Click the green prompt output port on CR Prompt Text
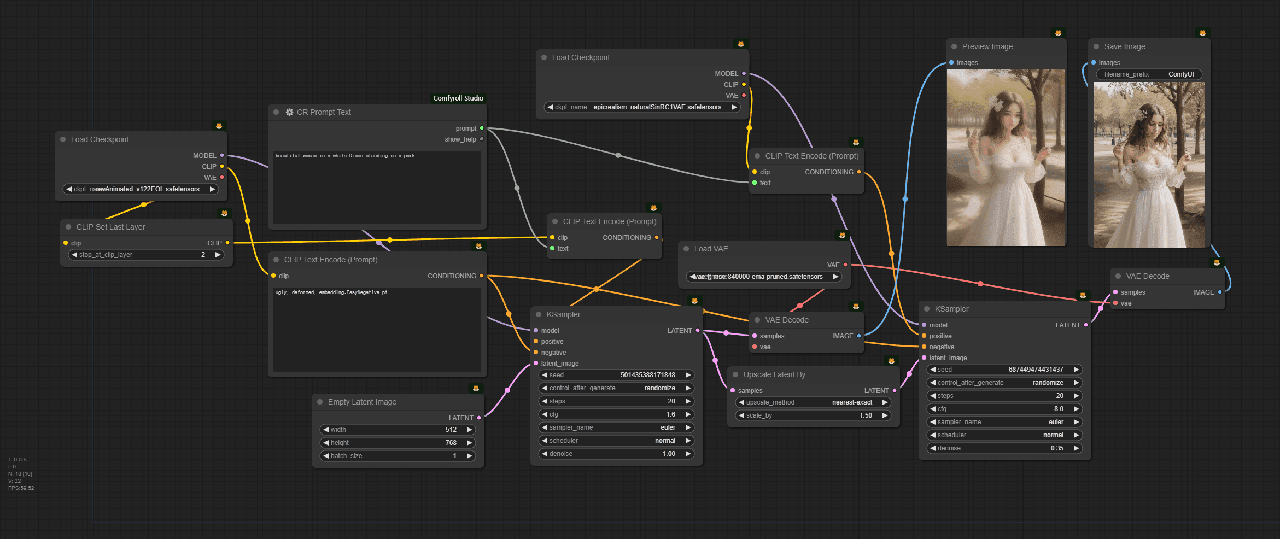 click(x=482, y=128)
